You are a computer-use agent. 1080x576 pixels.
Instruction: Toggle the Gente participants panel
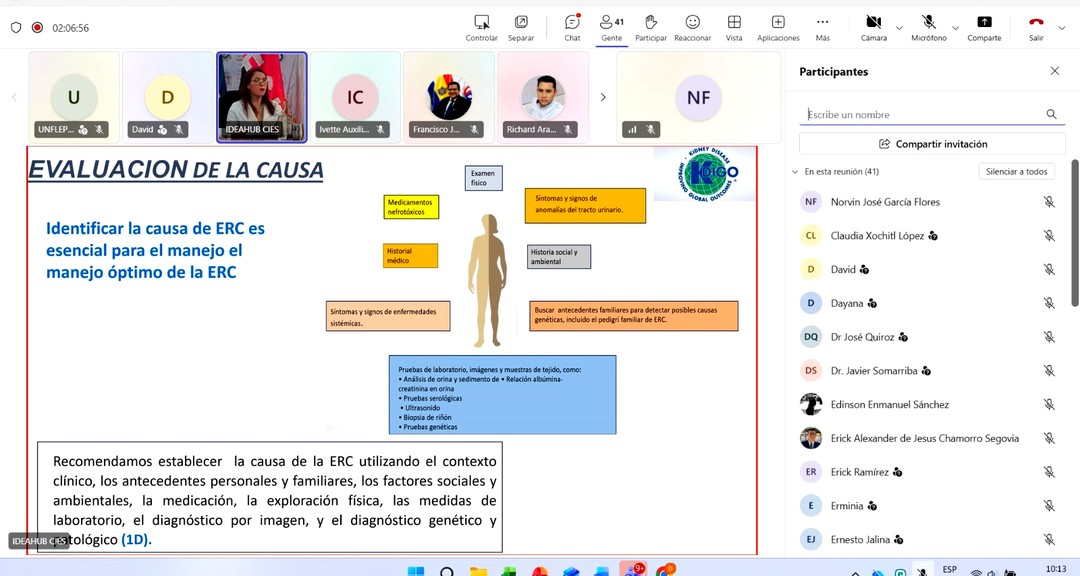pos(611,26)
